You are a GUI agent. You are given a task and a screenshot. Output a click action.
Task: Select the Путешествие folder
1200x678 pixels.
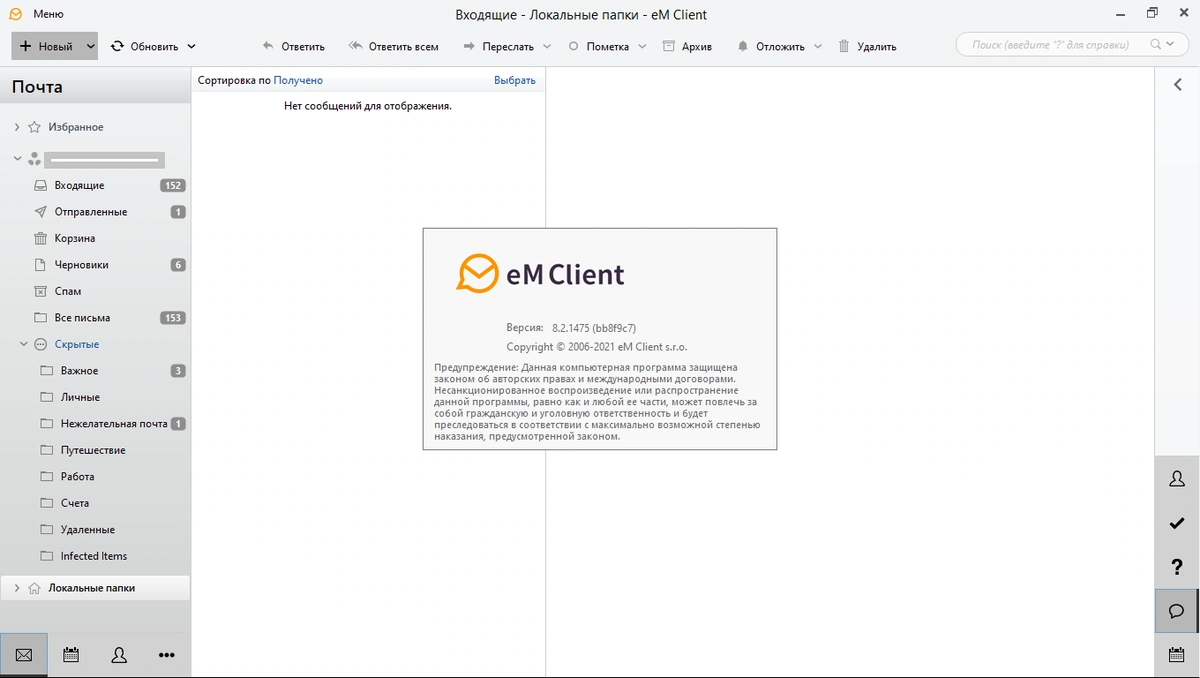95,450
